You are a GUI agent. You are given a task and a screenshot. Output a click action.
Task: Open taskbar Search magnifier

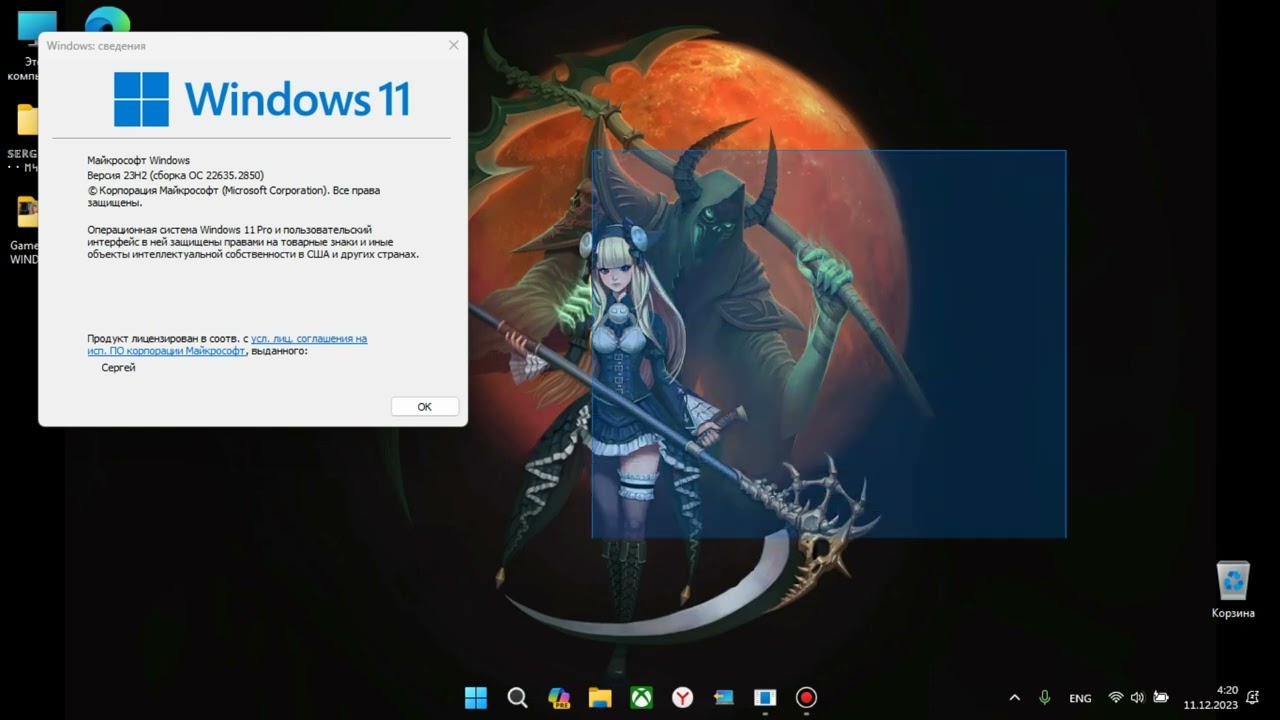pyautogui.click(x=517, y=697)
